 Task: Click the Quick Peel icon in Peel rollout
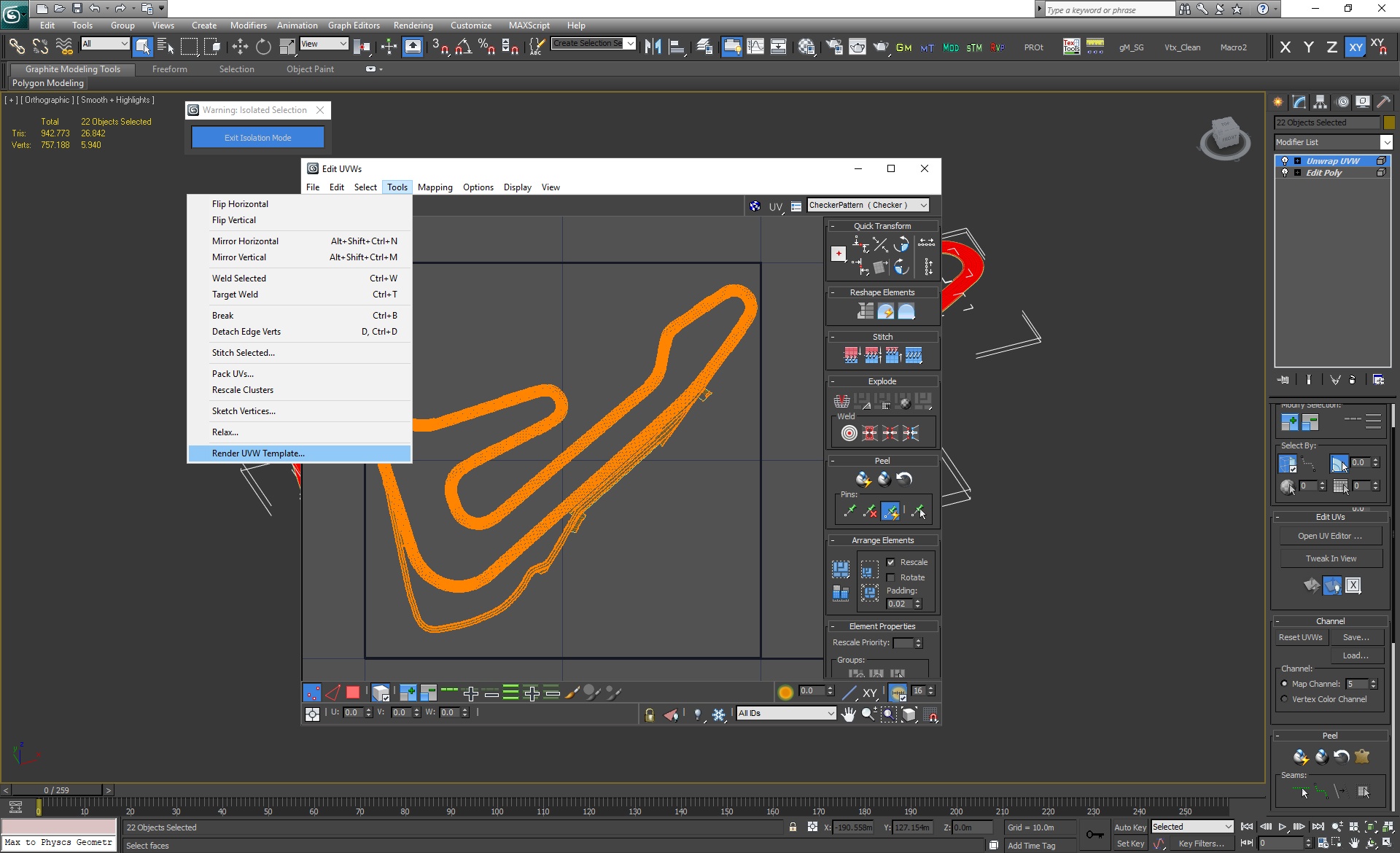[863, 479]
